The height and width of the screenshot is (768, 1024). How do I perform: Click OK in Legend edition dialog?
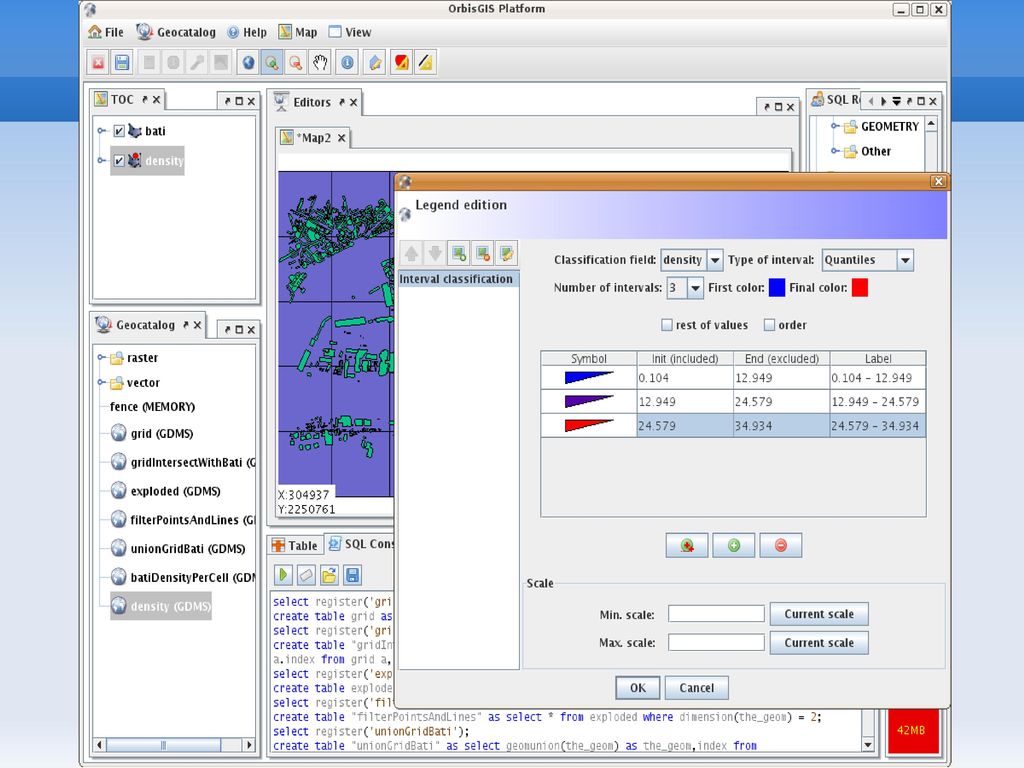(x=637, y=688)
